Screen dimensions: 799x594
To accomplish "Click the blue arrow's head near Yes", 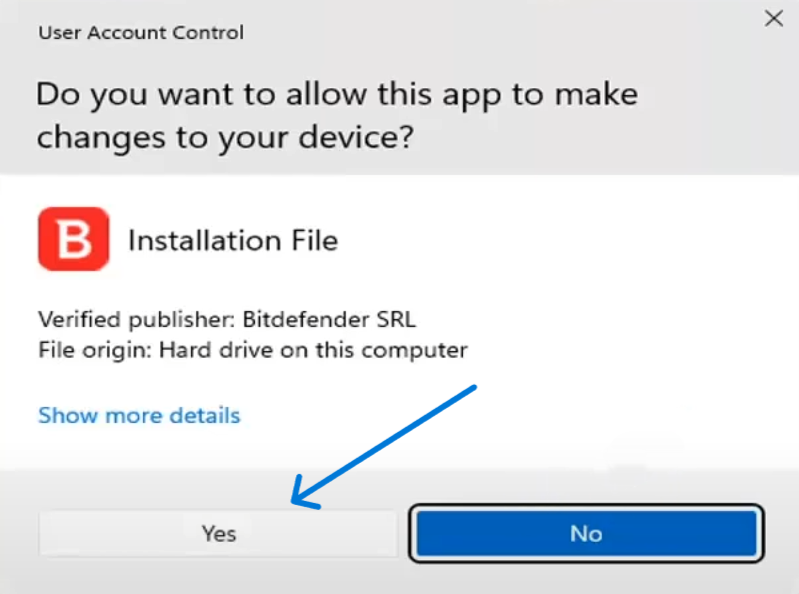I will pos(296,502).
